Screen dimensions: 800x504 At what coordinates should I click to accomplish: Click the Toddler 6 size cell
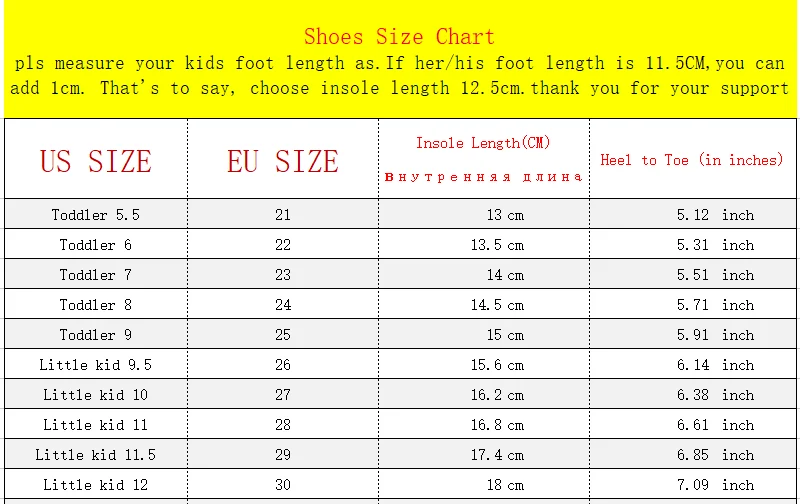pyautogui.click(x=96, y=245)
